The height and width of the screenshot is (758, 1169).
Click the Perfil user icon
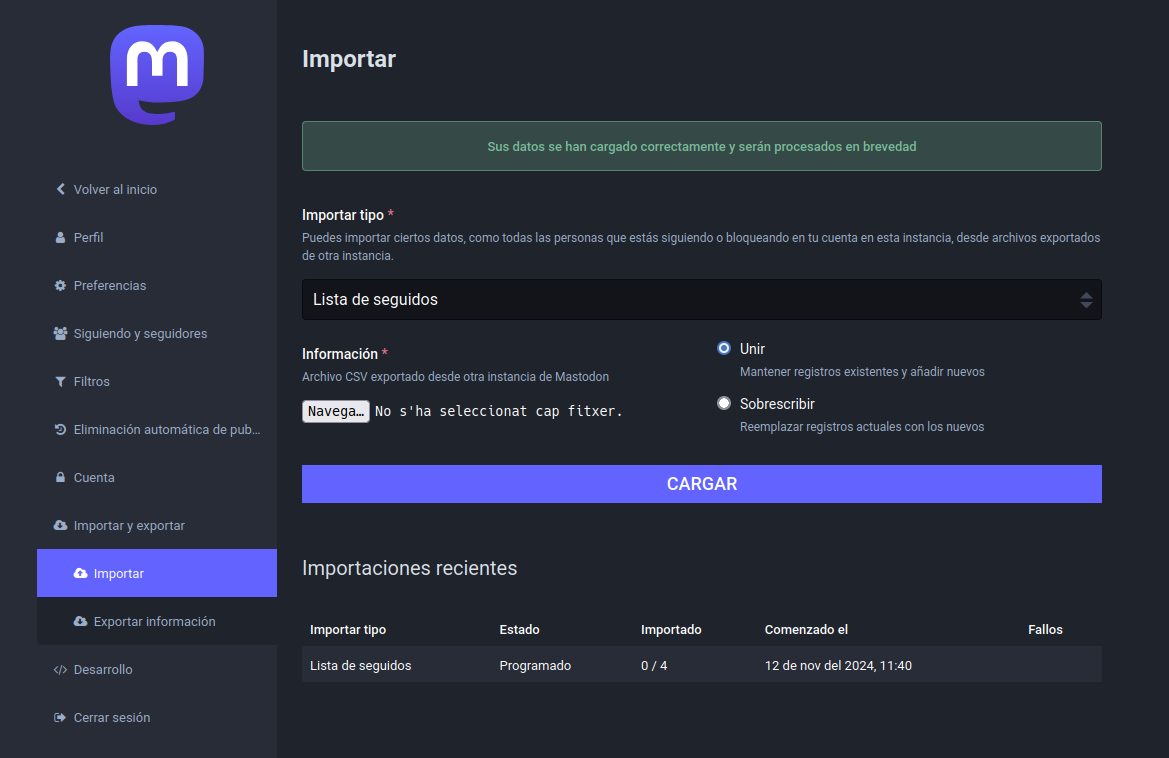[x=60, y=237]
